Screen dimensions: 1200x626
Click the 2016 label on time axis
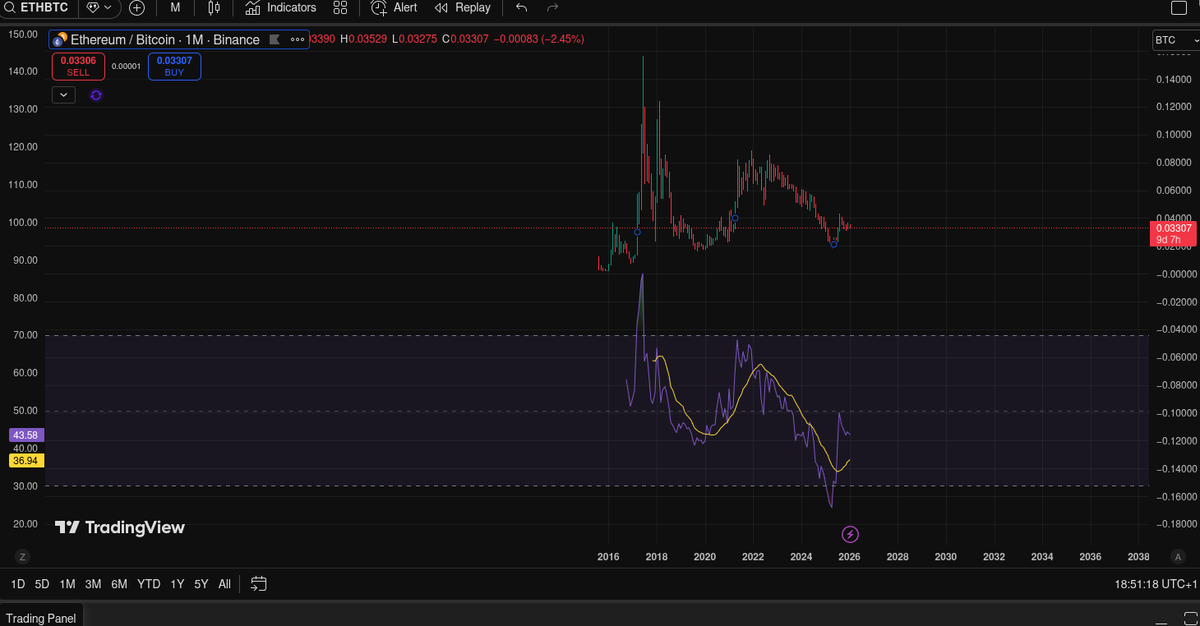[609, 556]
